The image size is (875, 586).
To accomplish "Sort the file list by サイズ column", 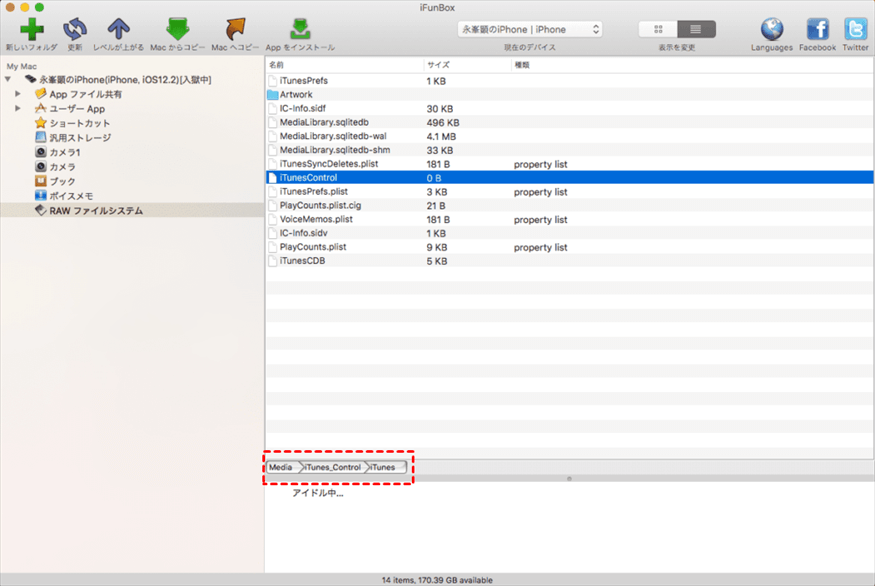I will [x=438, y=64].
